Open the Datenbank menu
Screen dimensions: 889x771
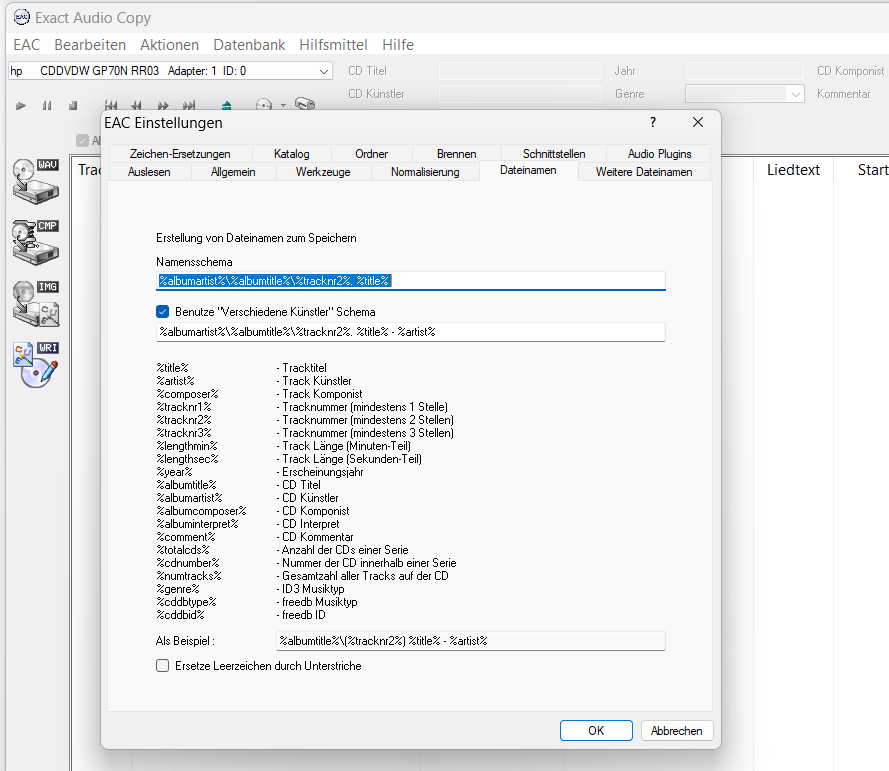249,45
